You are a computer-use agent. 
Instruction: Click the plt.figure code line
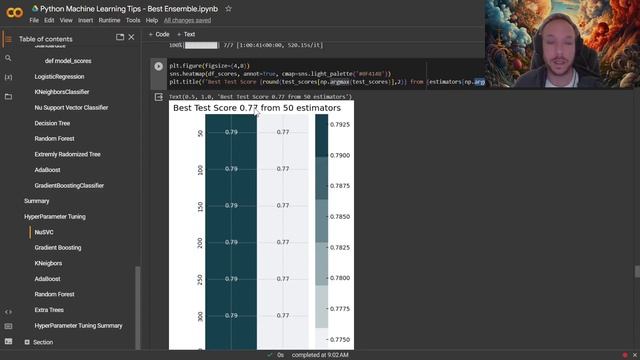(209, 66)
